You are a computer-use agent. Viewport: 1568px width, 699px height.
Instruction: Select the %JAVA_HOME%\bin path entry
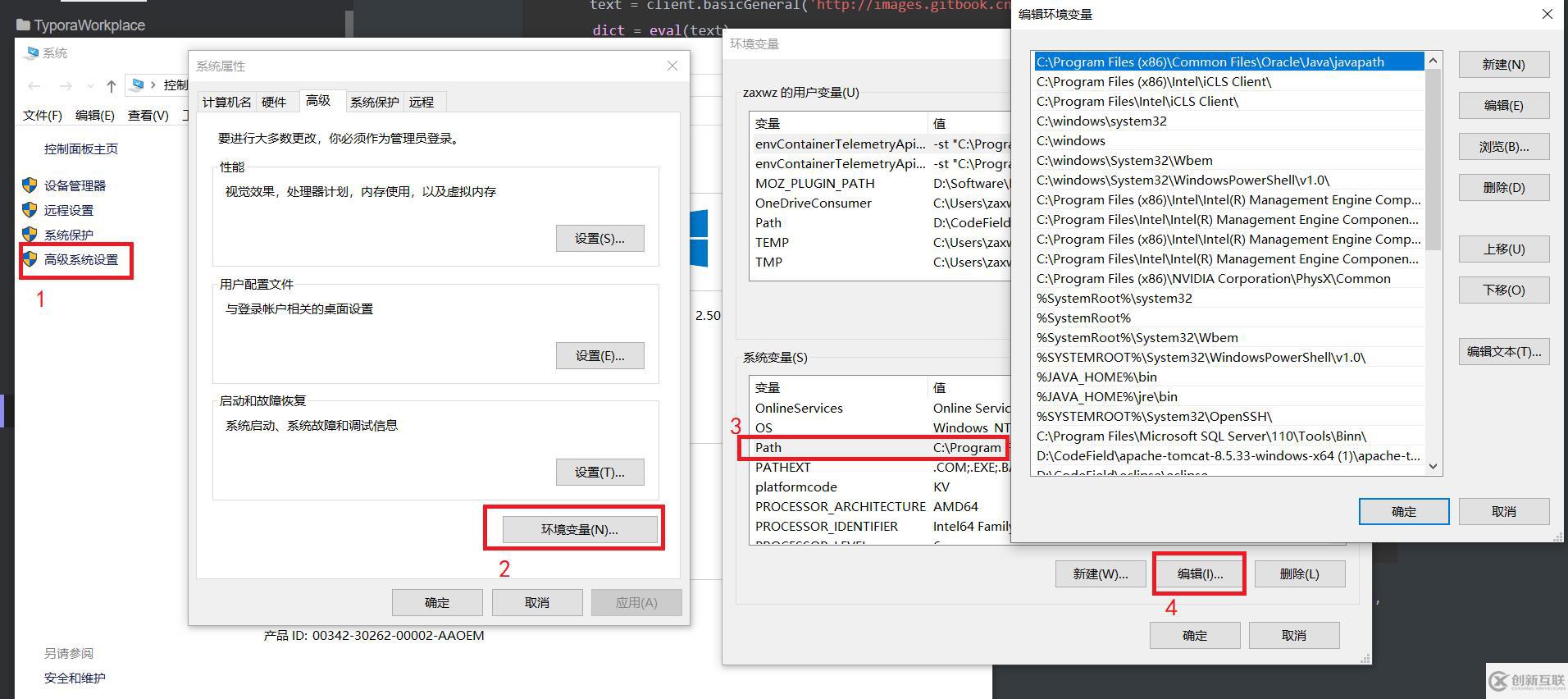pos(1228,377)
